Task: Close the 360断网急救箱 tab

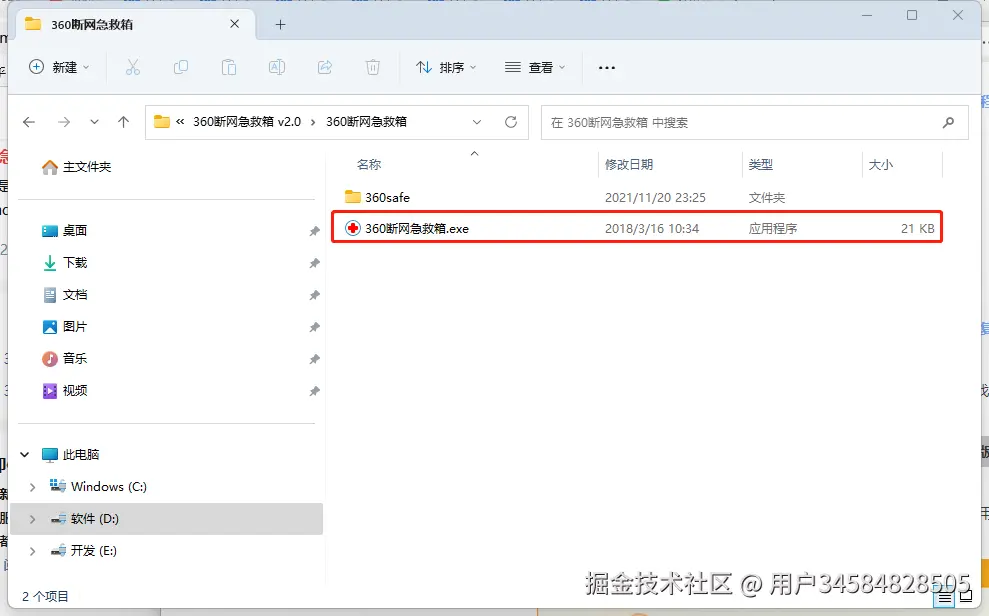Action: pyautogui.click(x=235, y=24)
